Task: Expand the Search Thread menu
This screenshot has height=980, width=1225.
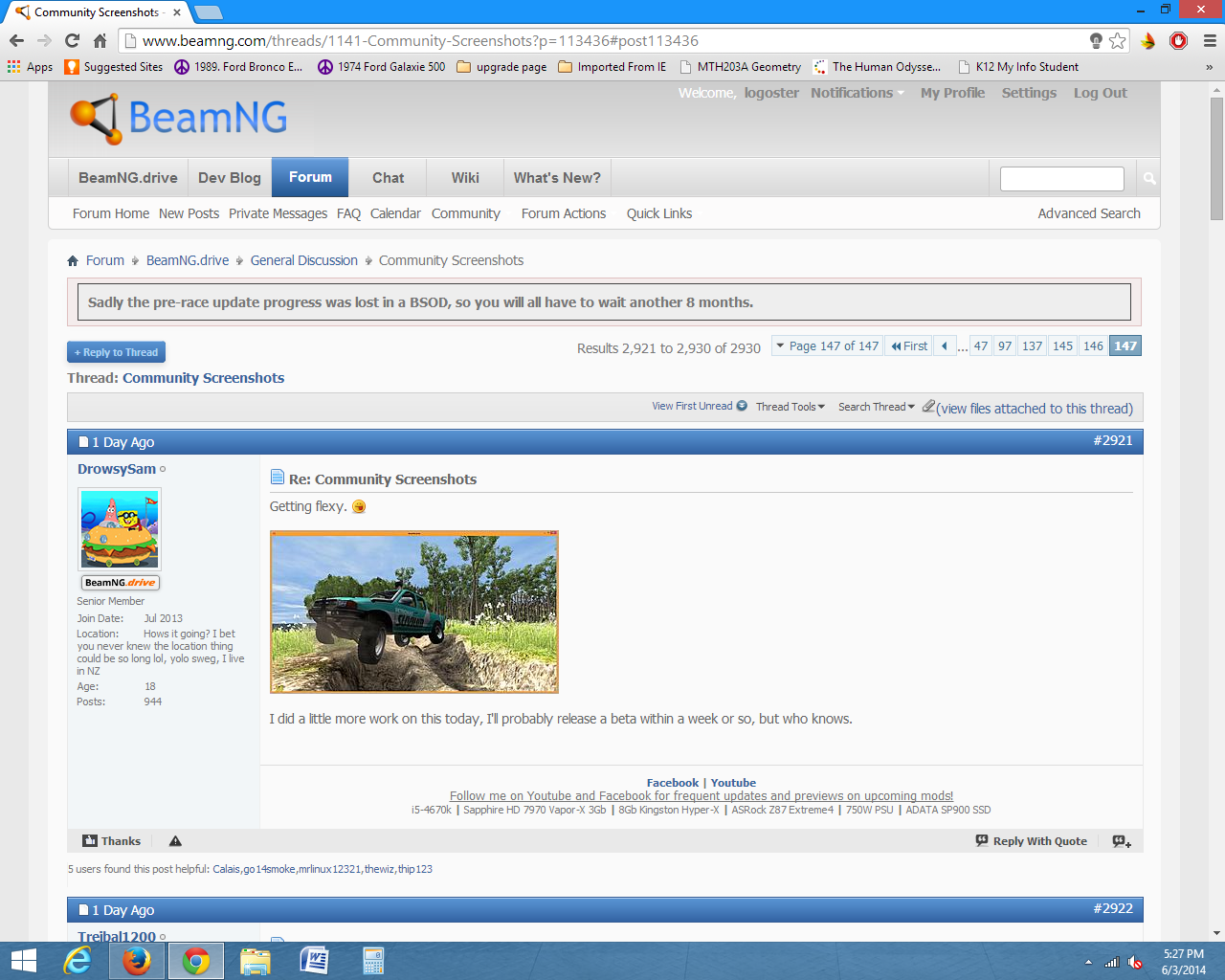Action: tap(877, 407)
